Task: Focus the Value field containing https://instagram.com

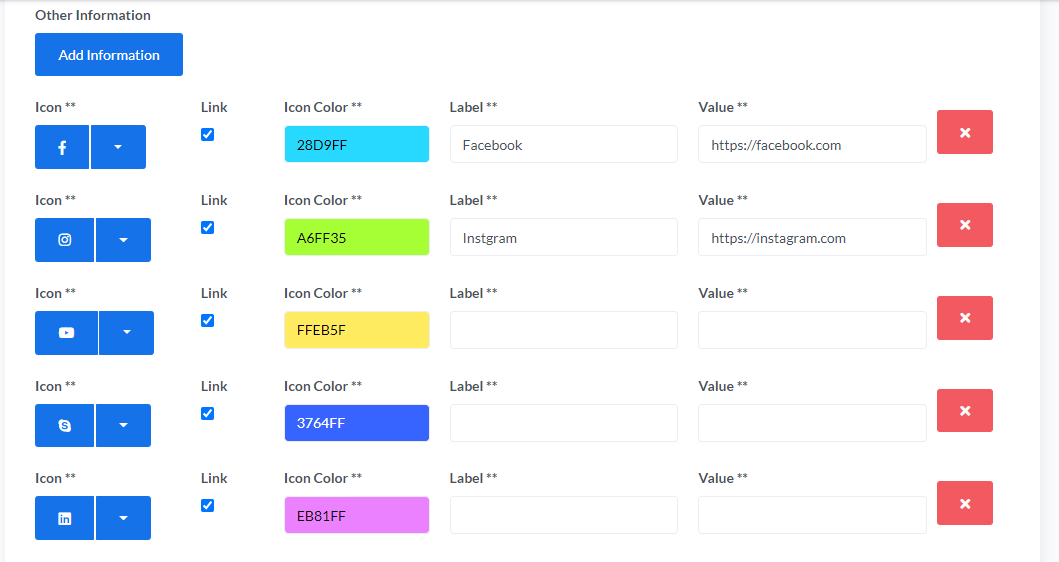Action: click(x=811, y=238)
